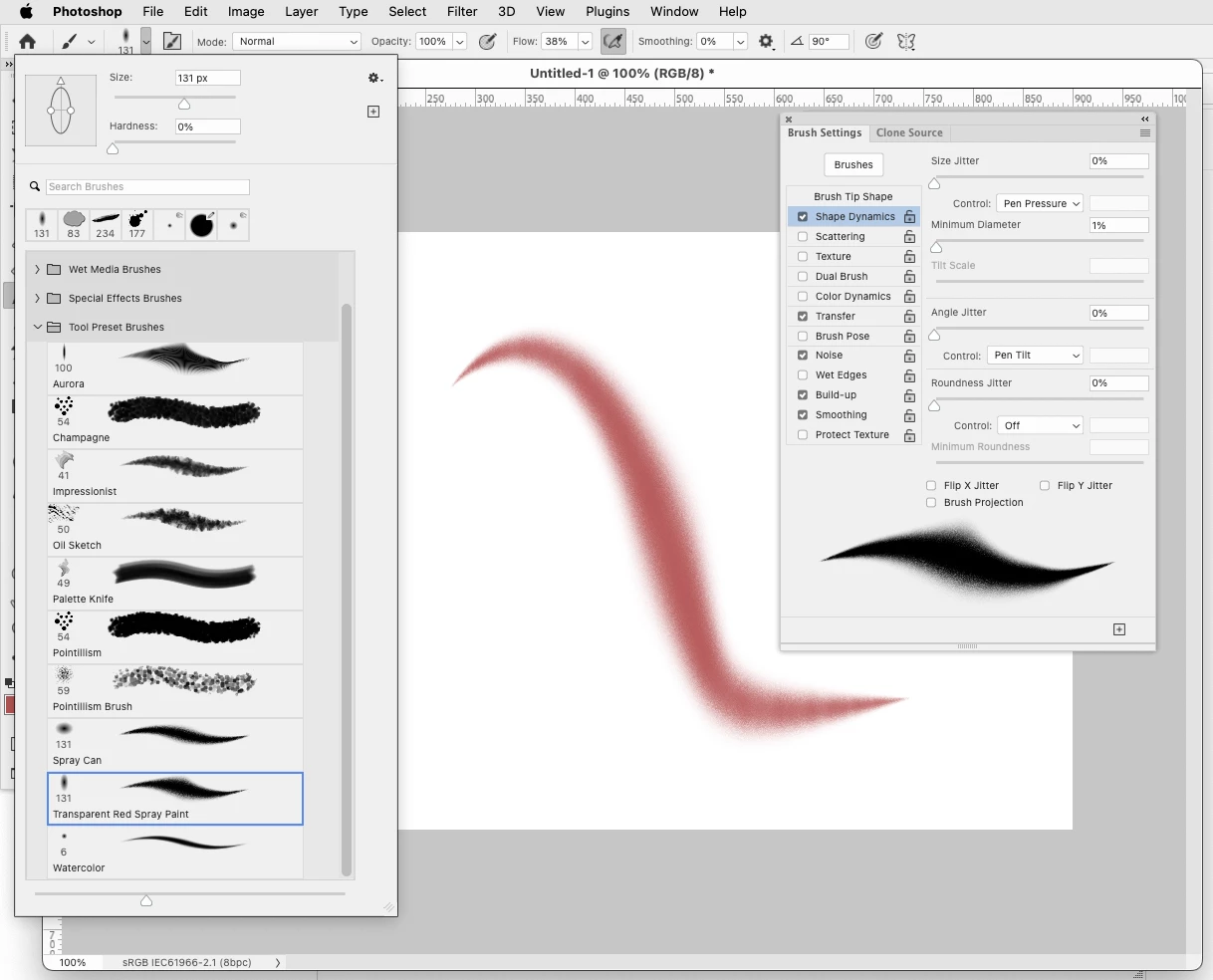Toggle the airbrush build-up icon
Screen dimensions: 1213x980
(x=613, y=42)
